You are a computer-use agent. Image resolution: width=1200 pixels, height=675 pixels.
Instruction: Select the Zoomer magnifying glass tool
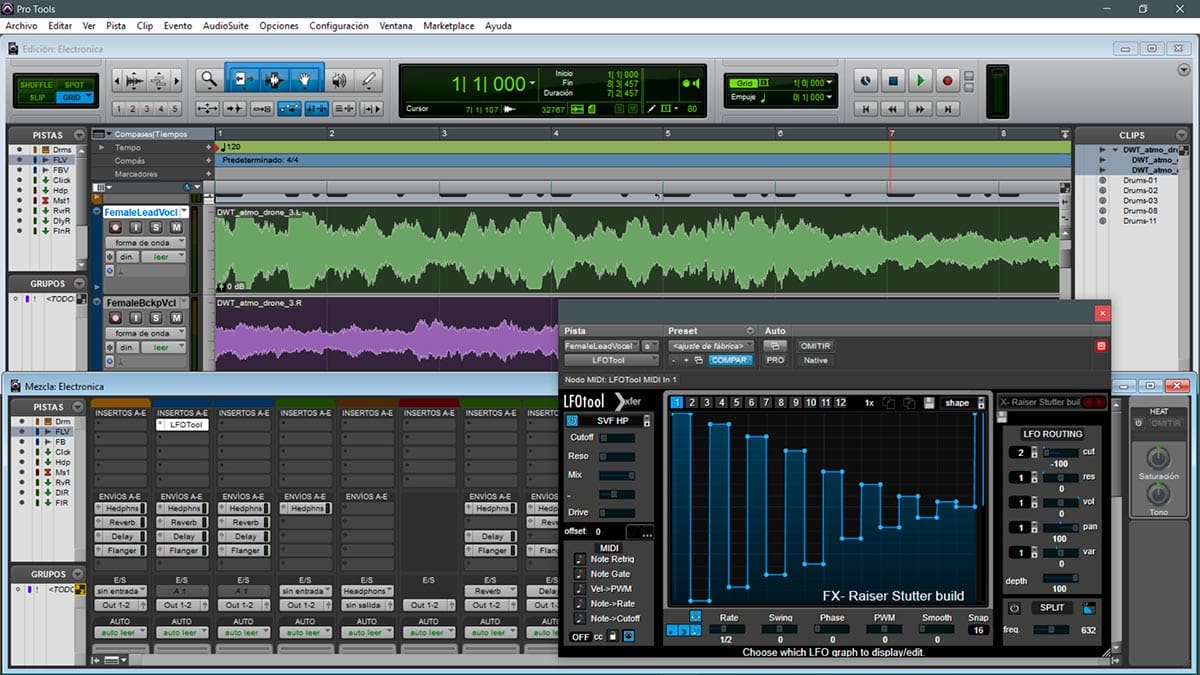click(x=208, y=79)
